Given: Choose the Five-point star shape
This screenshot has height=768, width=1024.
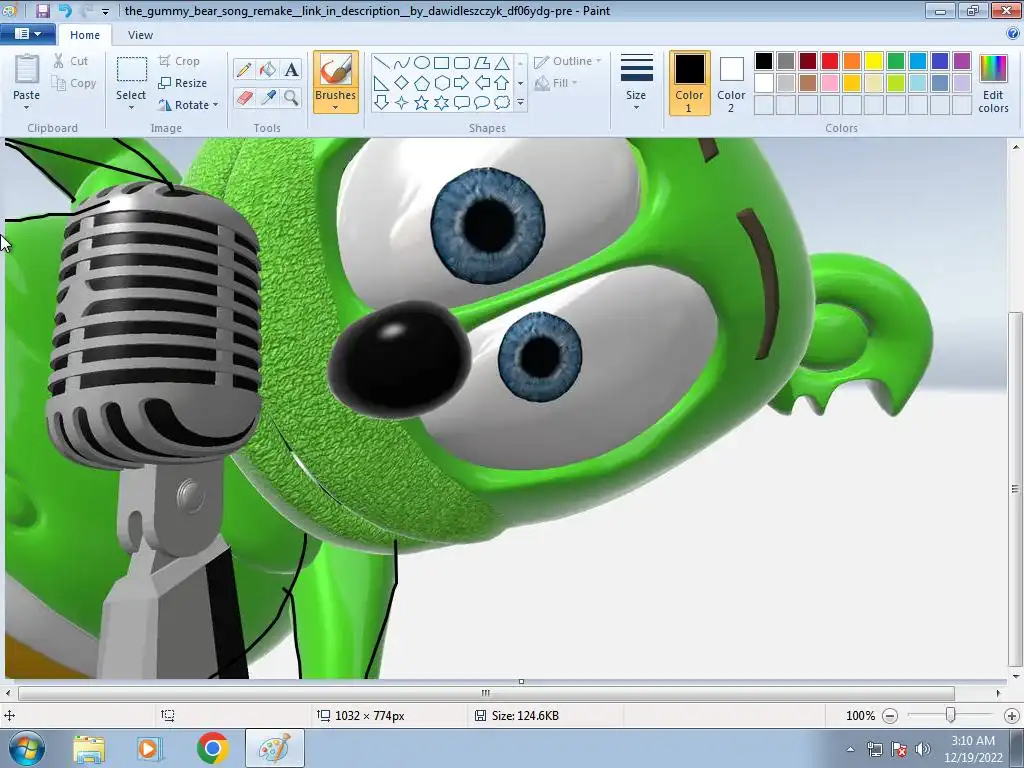Looking at the screenshot, I should coord(422,103).
